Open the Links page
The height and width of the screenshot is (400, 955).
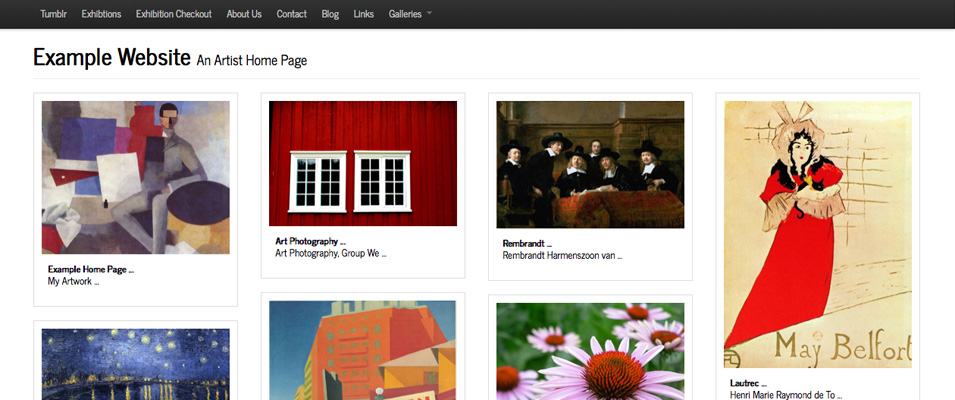(364, 14)
